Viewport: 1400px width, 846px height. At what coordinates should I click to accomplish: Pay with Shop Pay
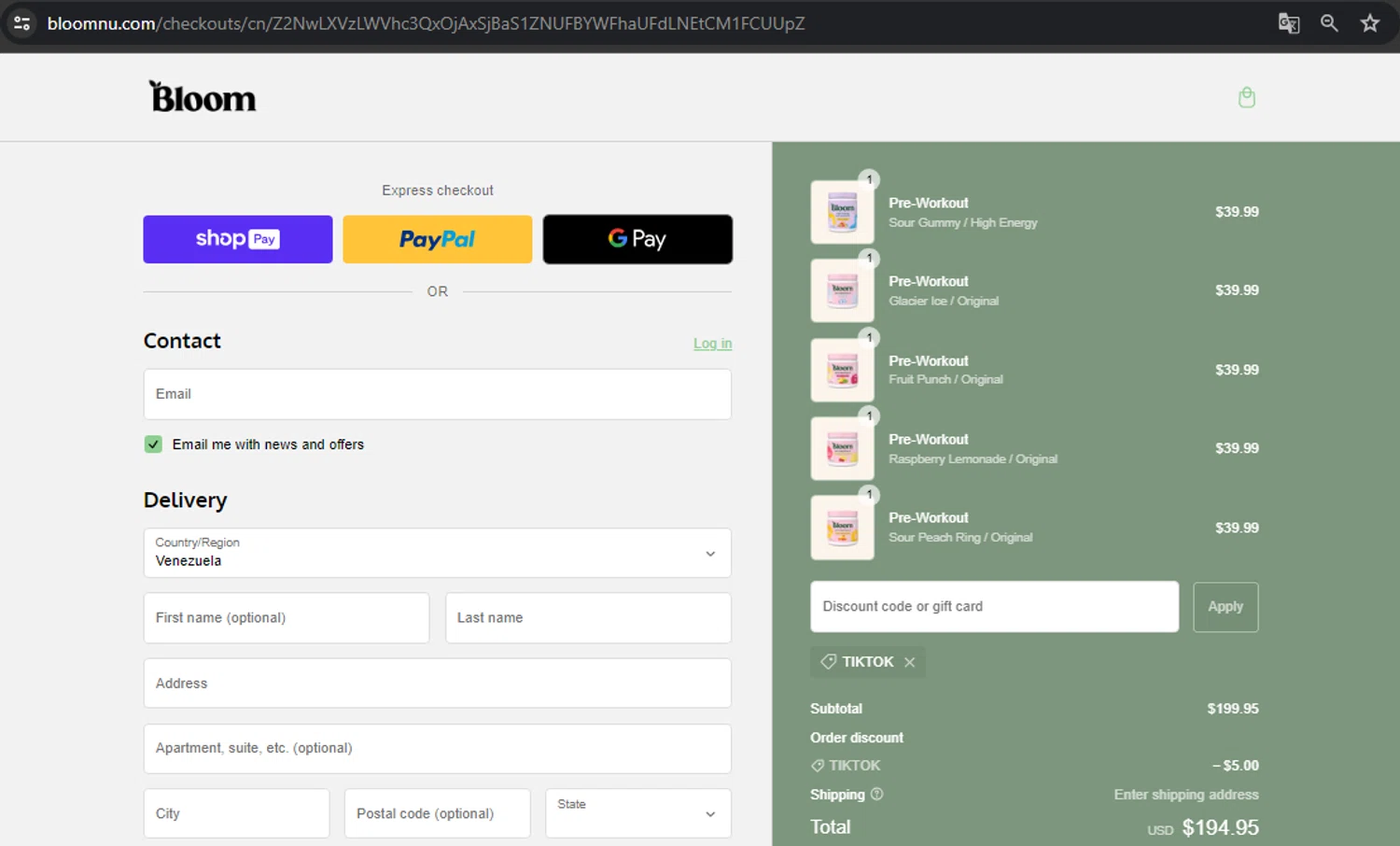[x=238, y=239]
